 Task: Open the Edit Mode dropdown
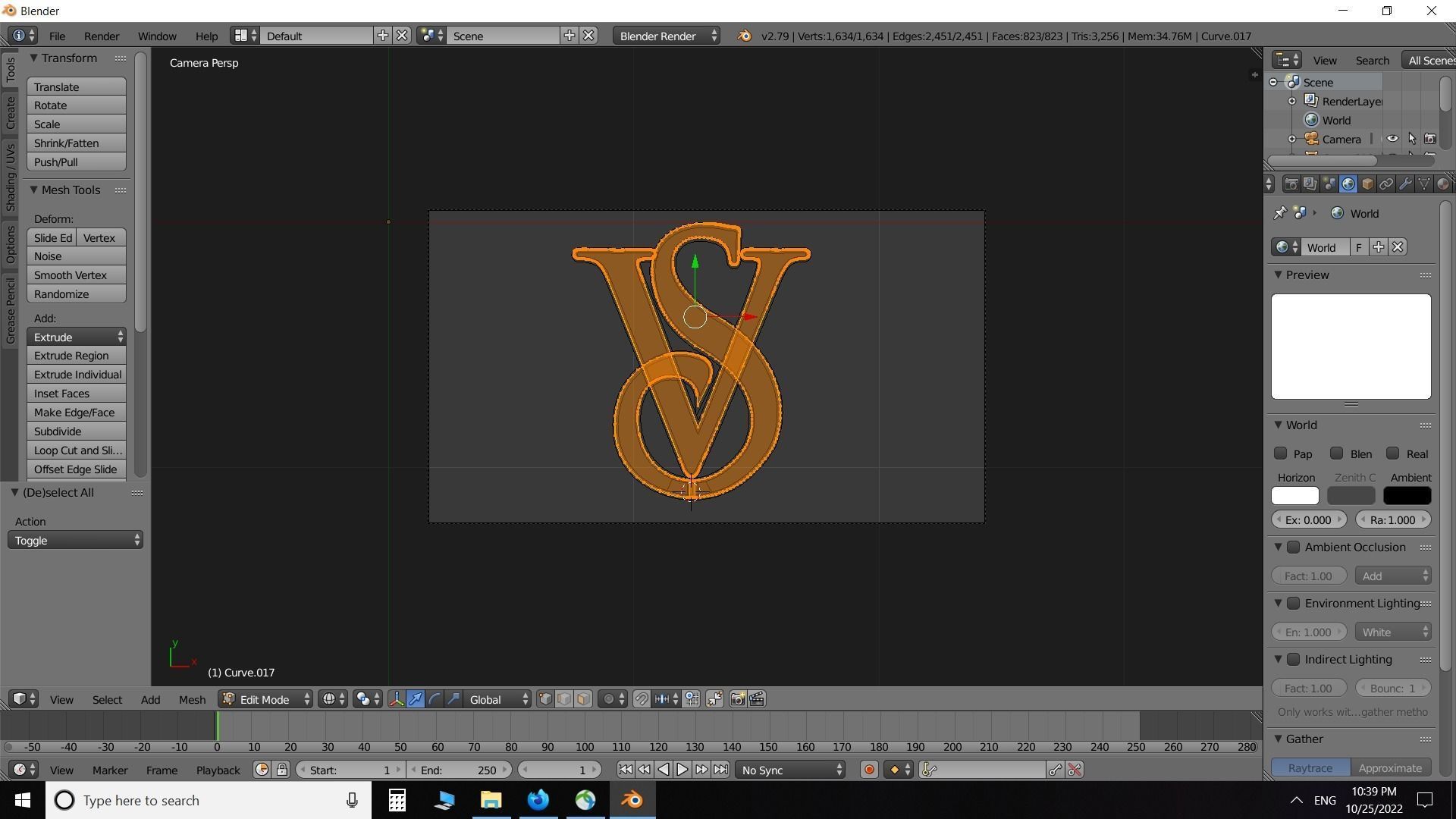(x=264, y=698)
